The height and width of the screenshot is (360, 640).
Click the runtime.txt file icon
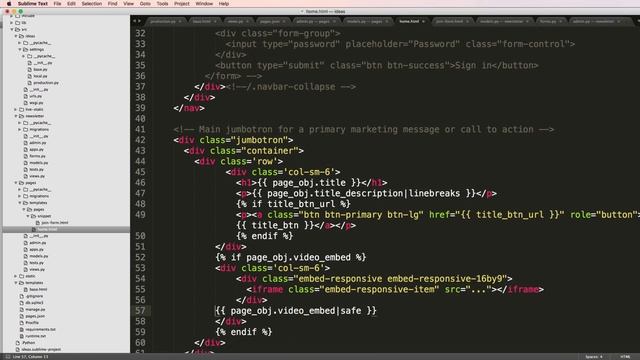(22, 336)
